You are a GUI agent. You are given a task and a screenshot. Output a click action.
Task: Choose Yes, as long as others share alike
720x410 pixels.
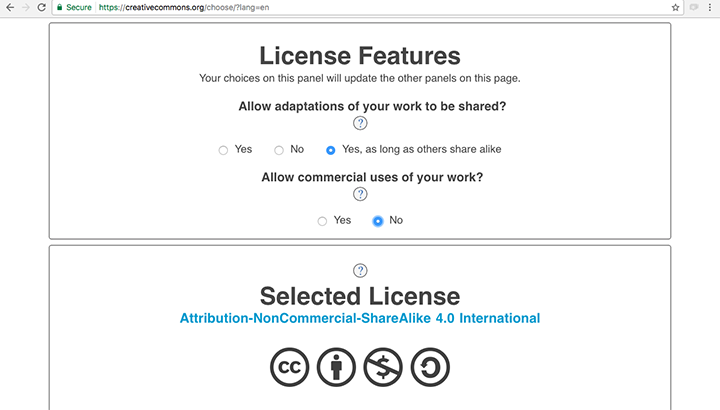[x=331, y=150]
